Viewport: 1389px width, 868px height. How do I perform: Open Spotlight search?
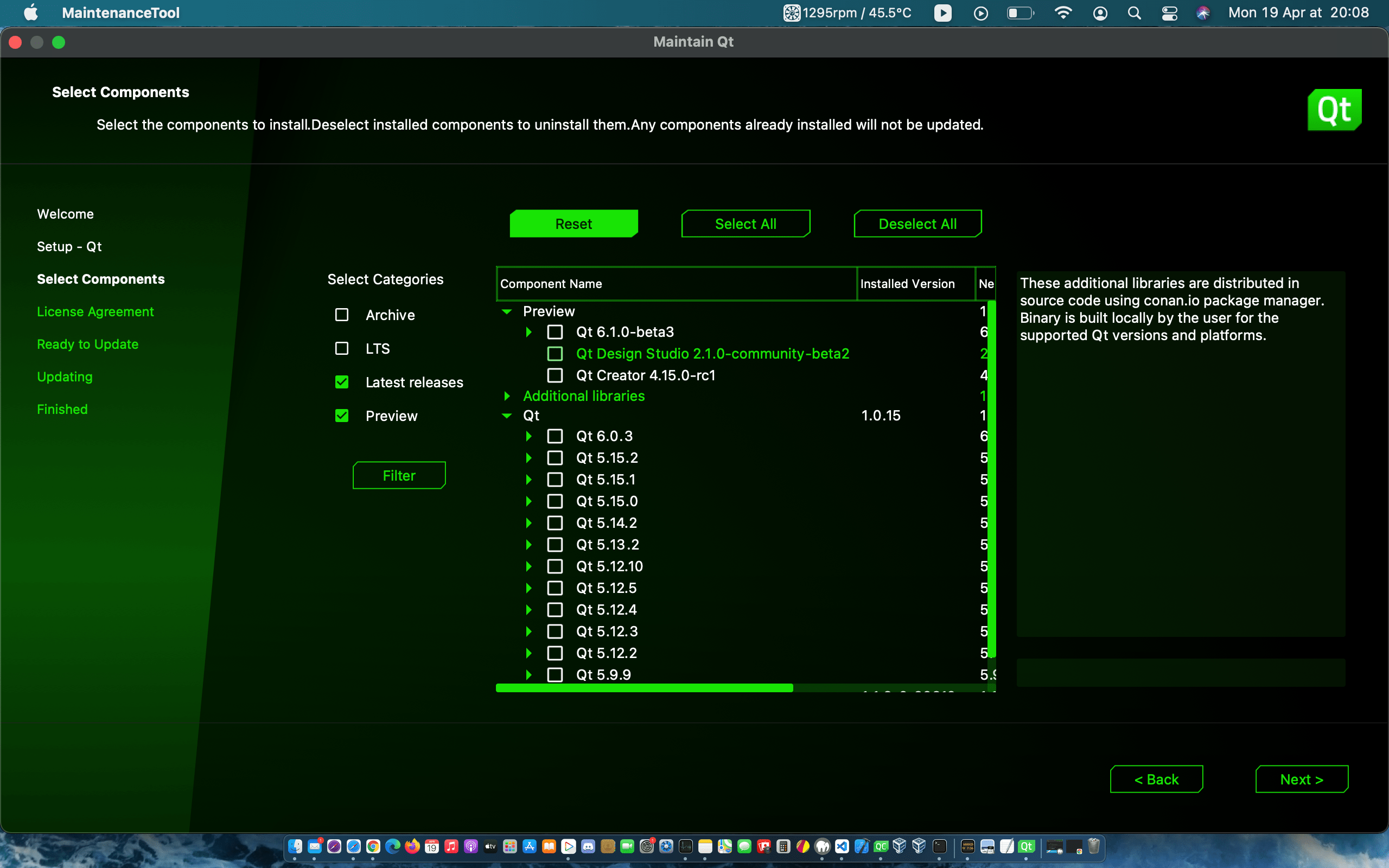pyautogui.click(x=1134, y=12)
